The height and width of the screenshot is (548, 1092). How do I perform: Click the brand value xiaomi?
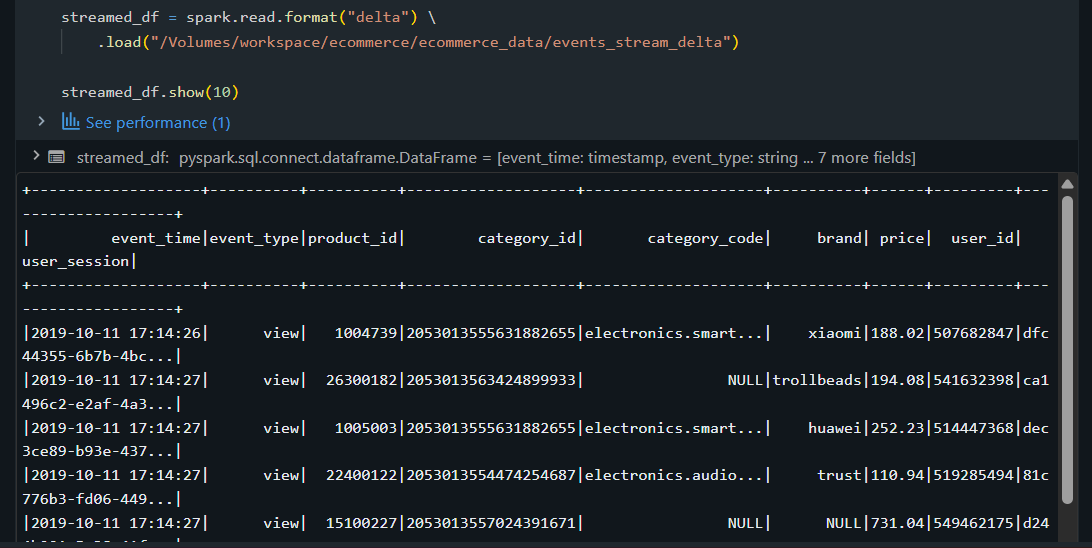(835, 334)
